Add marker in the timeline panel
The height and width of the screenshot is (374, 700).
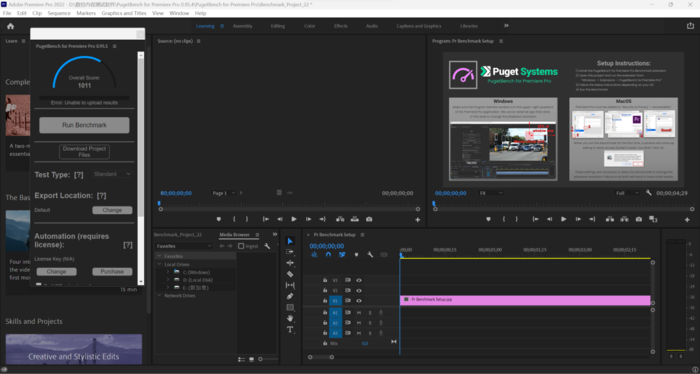click(356, 254)
